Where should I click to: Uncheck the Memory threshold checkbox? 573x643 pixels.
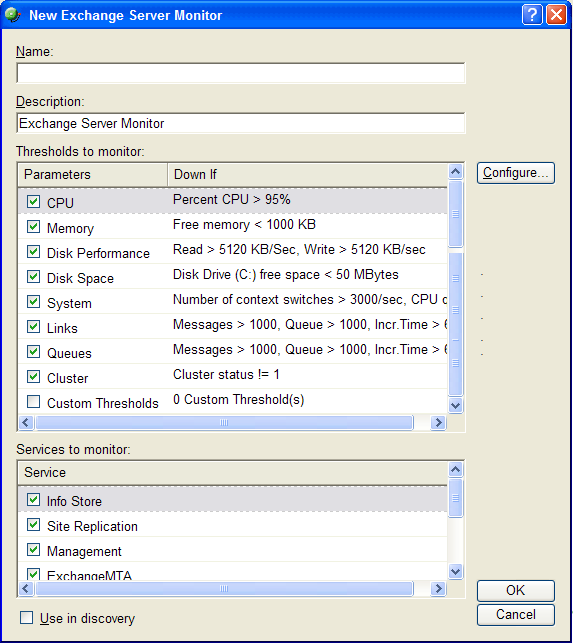point(33,226)
